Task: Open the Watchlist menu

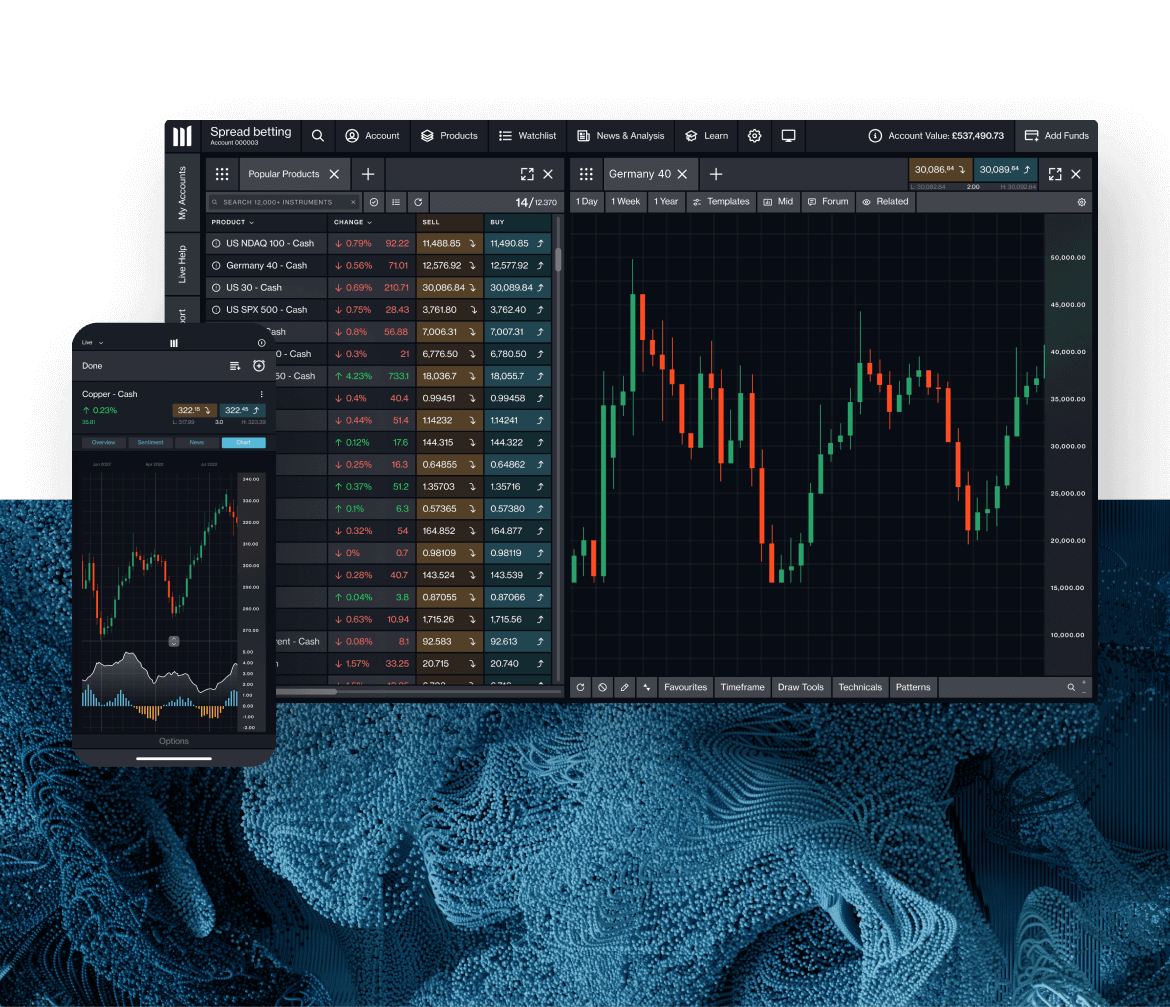Action: 528,136
